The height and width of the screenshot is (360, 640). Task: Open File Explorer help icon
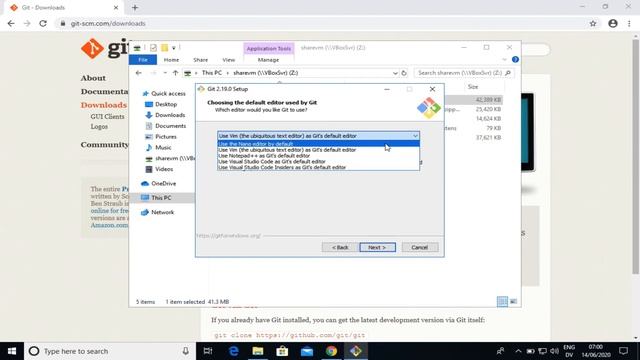515,60
